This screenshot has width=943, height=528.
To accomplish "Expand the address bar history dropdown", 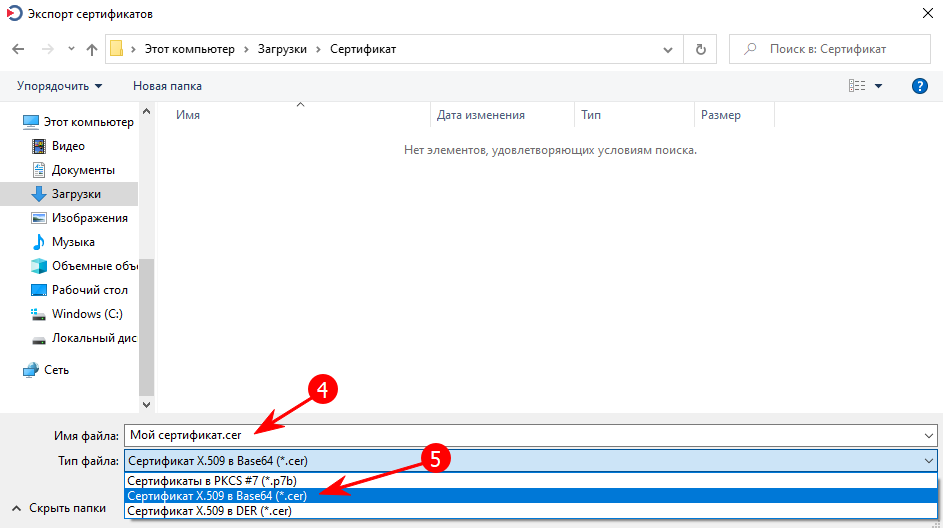I will (x=668, y=49).
